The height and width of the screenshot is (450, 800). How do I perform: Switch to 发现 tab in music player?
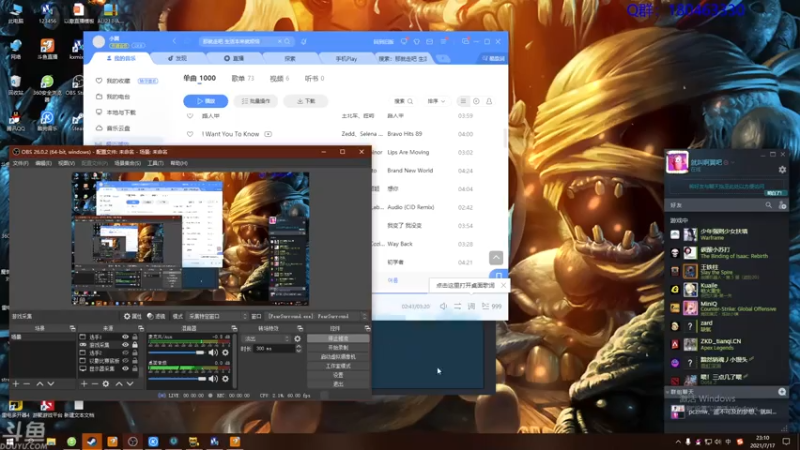pyautogui.click(x=177, y=59)
